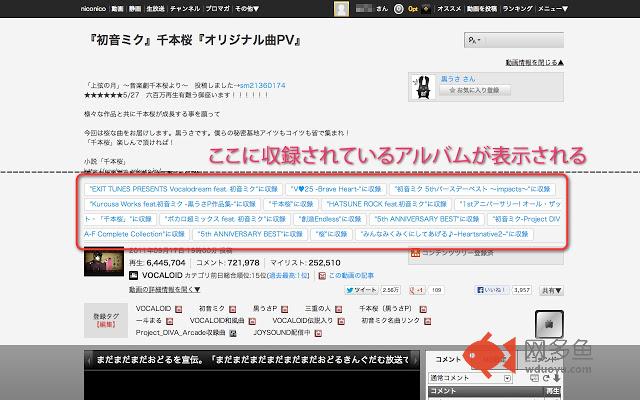Click ☆お気に入り登録 button

(x=475, y=90)
